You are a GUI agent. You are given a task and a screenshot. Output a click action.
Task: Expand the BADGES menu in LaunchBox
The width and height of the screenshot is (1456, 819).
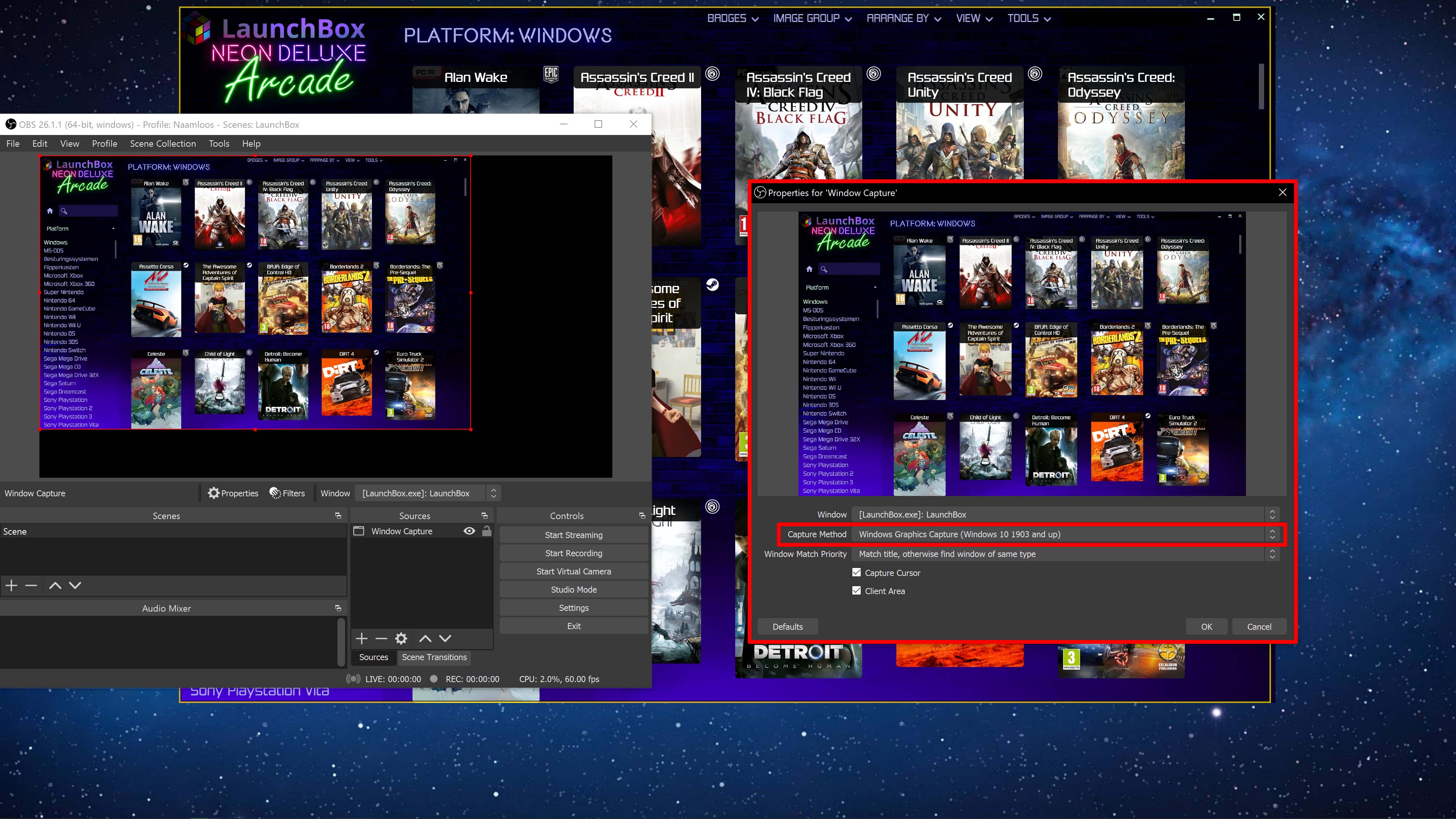point(733,19)
